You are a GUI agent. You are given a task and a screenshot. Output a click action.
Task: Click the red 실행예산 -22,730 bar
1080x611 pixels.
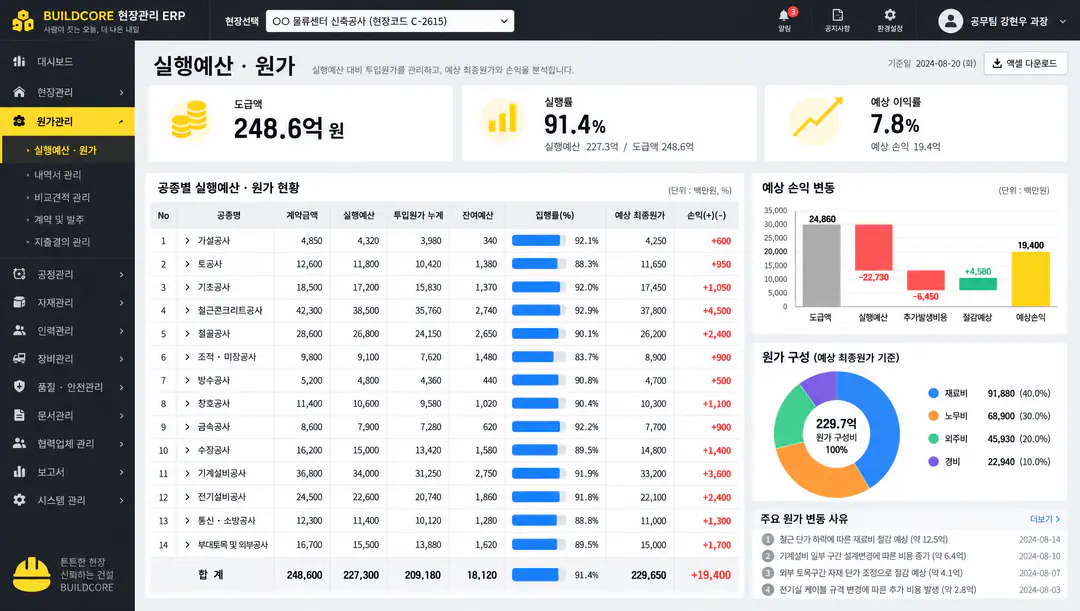pos(873,247)
